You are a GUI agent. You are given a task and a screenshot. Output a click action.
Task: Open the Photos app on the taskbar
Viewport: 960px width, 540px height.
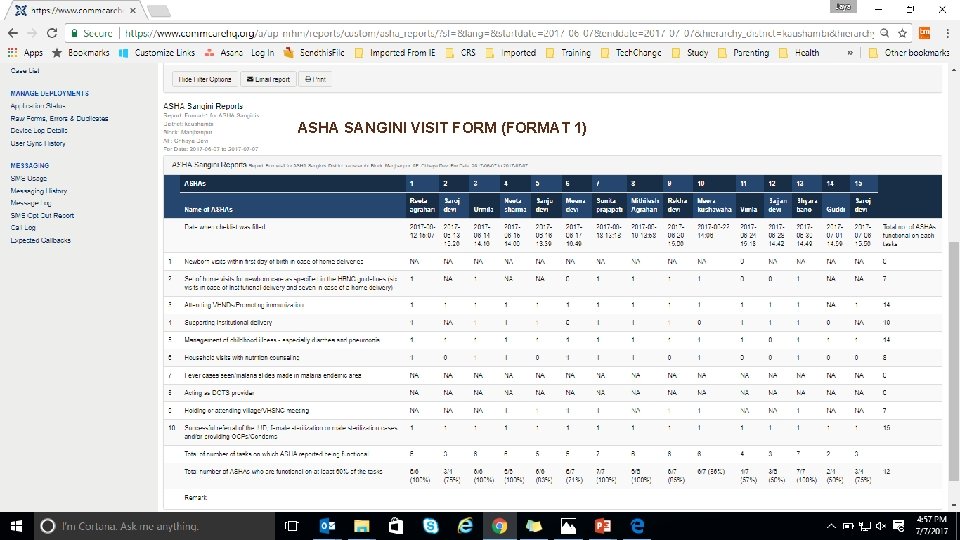[x=568, y=526]
